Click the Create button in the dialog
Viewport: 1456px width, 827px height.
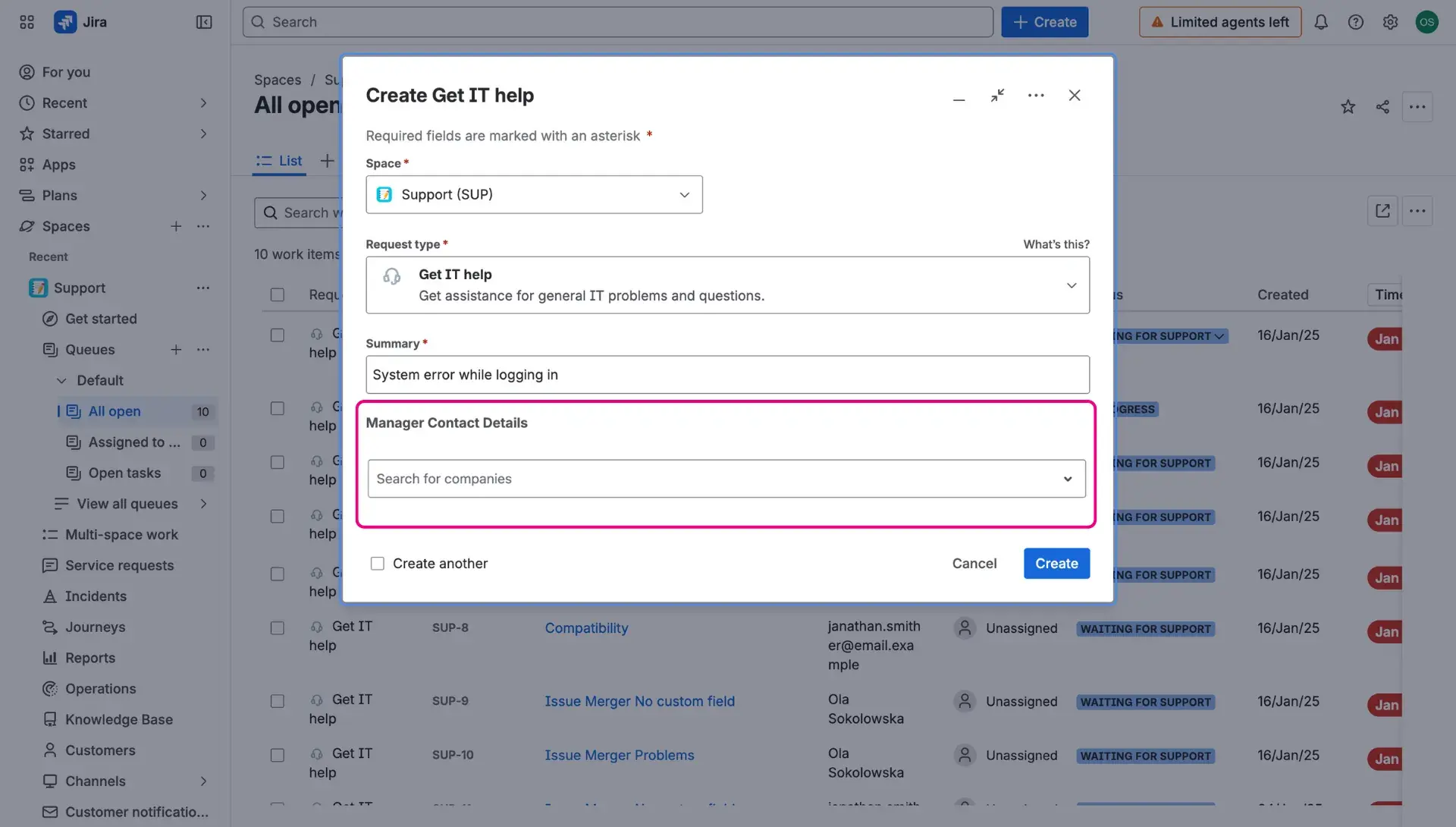[x=1056, y=563]
